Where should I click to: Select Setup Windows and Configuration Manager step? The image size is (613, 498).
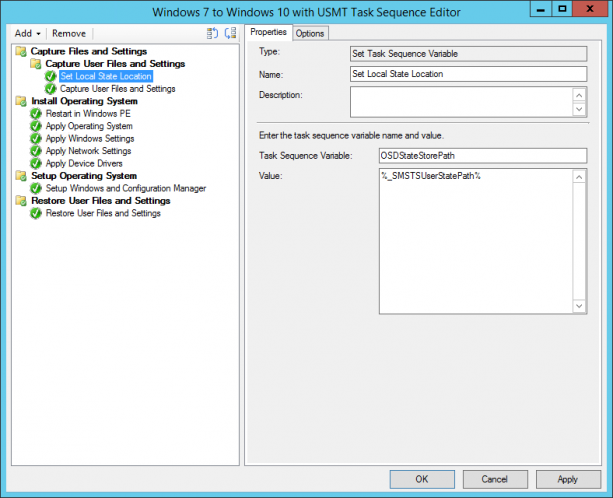[x=125, y=188]
